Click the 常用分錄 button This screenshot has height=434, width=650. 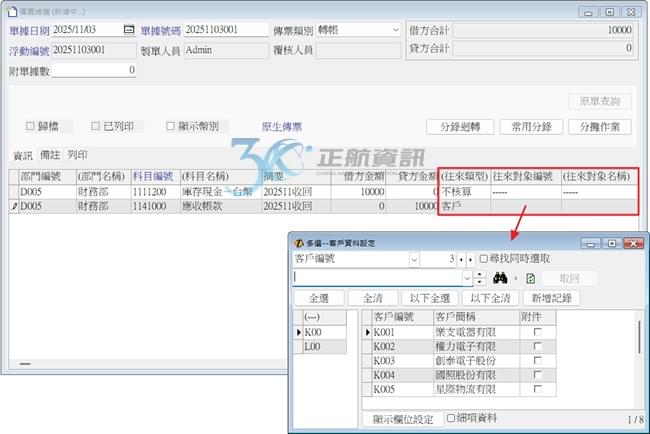[x=531, y=127]
